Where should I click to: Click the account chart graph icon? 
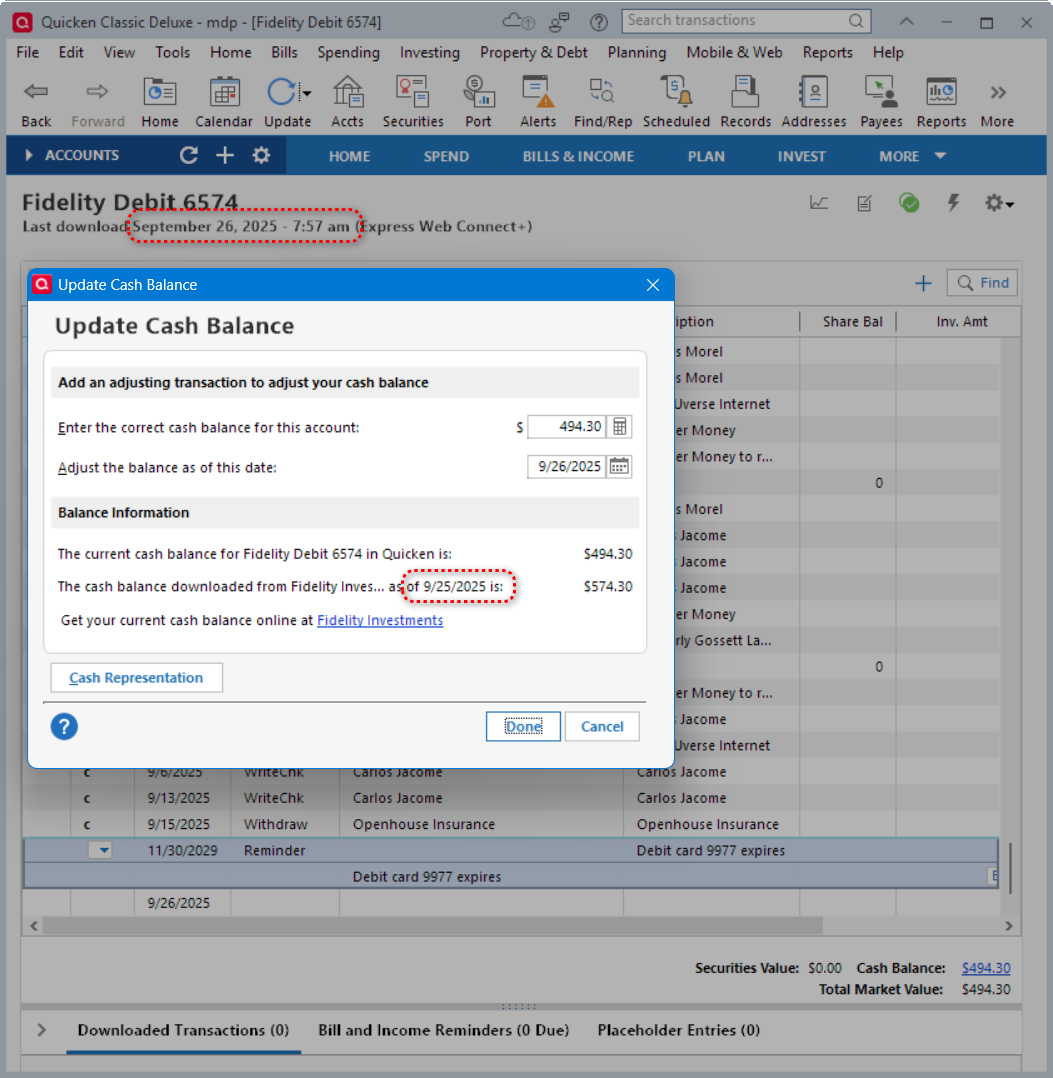coord(819,203)
